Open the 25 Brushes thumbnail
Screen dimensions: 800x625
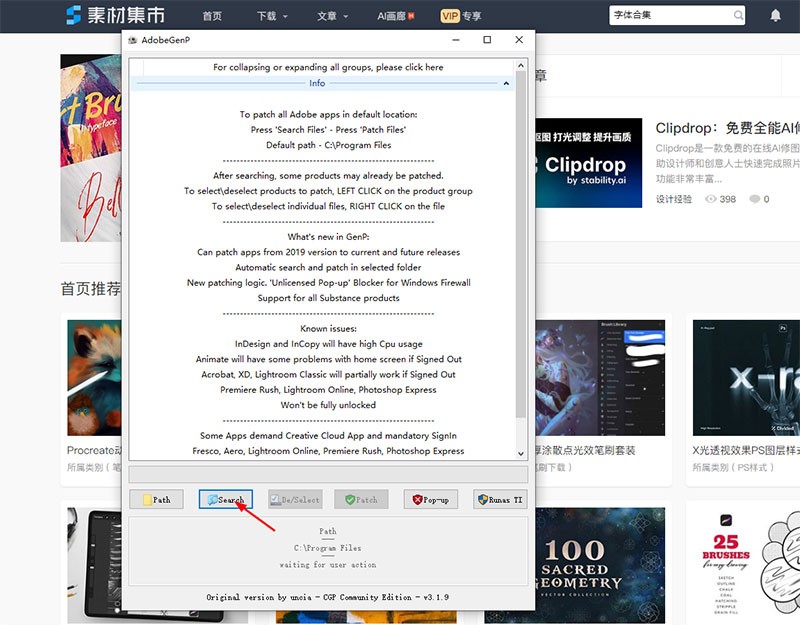pyautogui.click(x=746, y=565)
